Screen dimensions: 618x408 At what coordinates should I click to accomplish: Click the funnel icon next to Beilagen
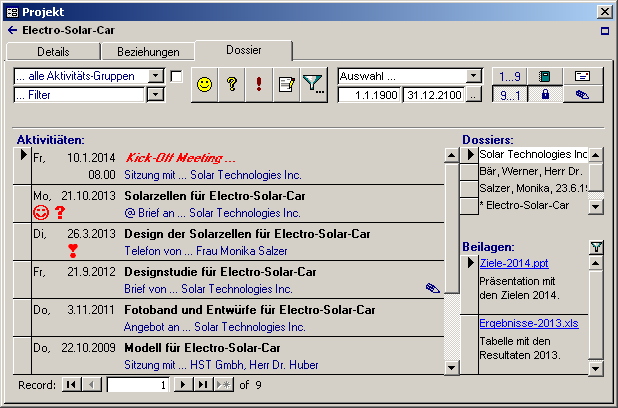coord(596,247)
